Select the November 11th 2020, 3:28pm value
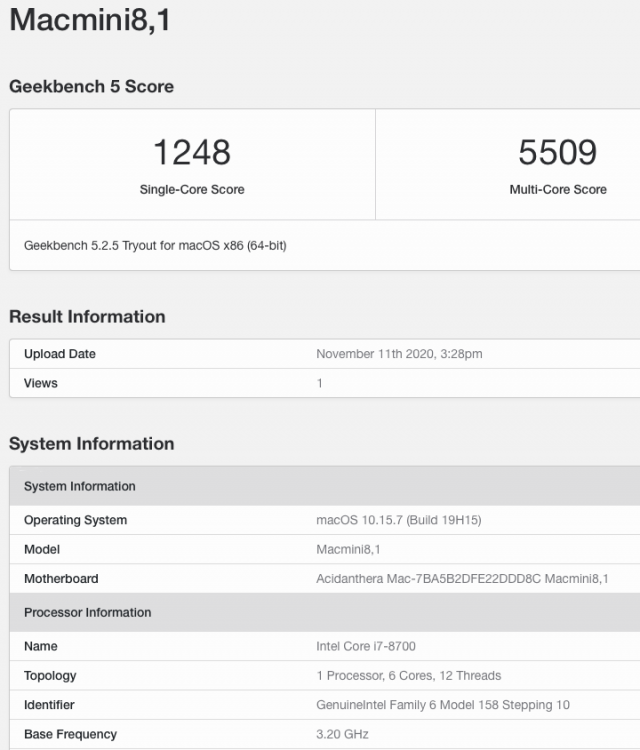The height and width of the screenshot is (750, 640). (x=399, y=354)
